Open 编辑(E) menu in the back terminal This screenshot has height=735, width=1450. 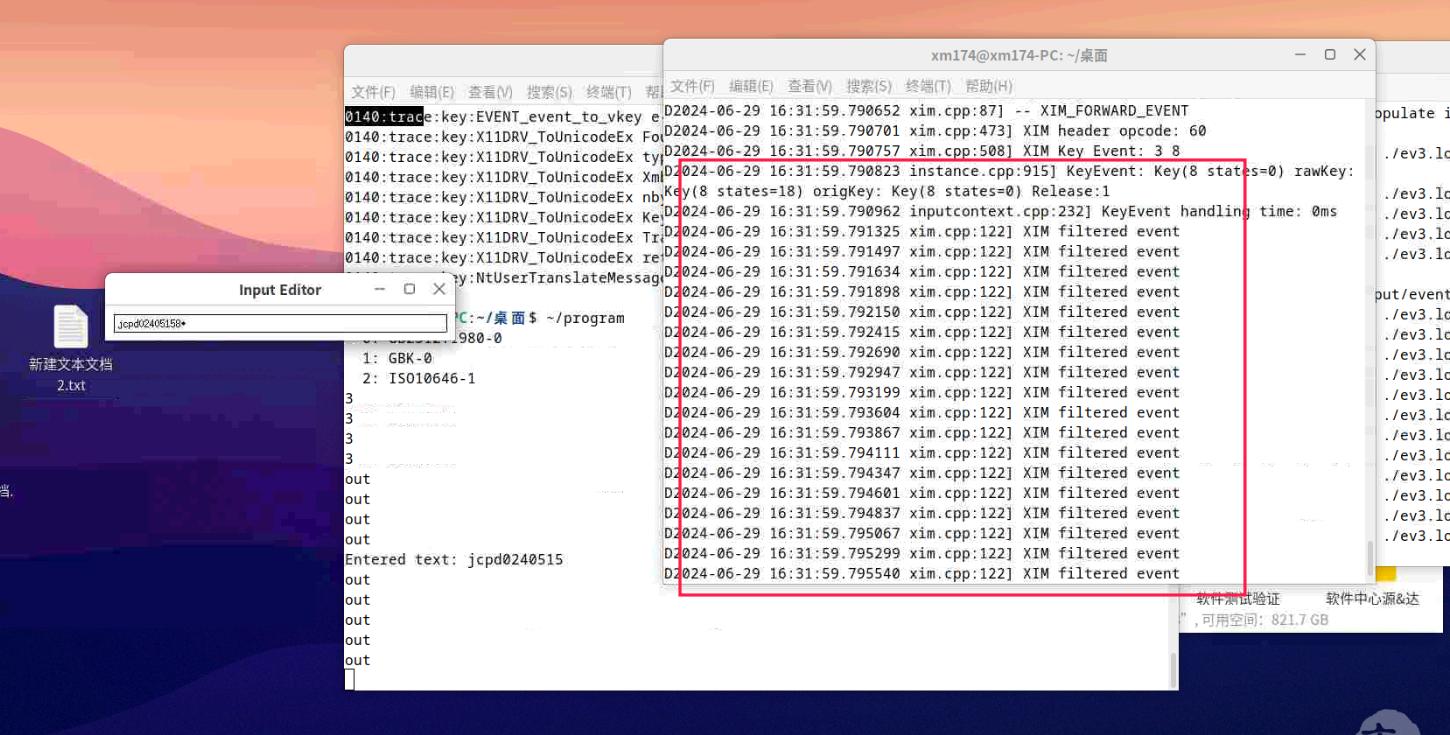tap(432, 92)
